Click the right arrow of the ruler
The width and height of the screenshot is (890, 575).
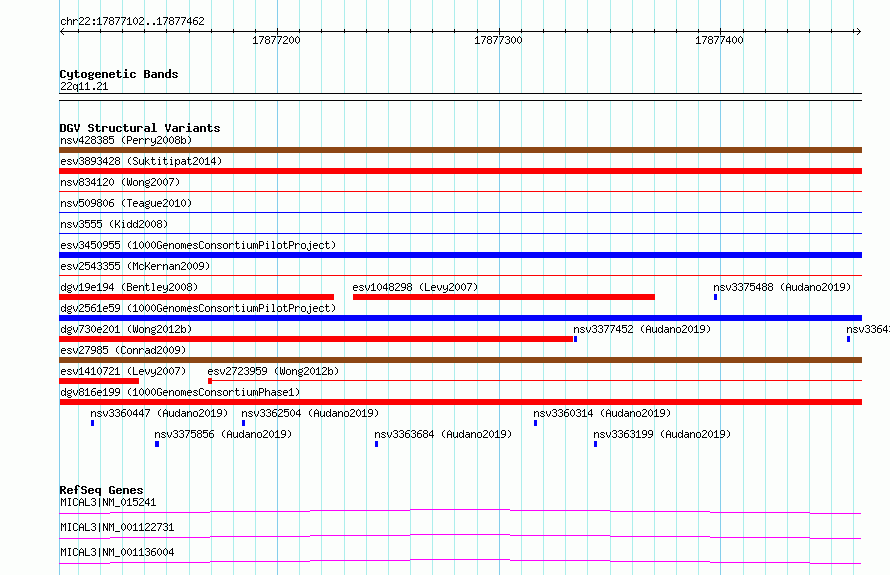(858, 32)
